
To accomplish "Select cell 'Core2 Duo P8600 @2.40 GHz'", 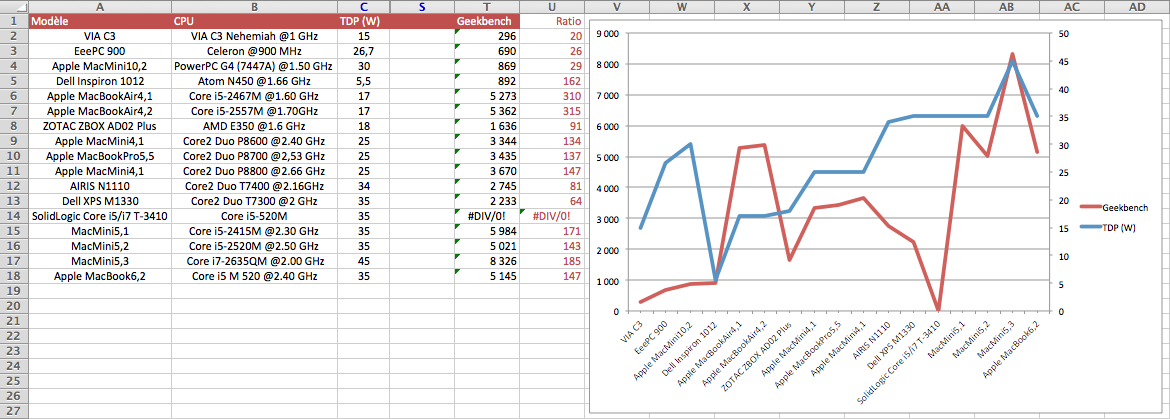I will 254,141.
